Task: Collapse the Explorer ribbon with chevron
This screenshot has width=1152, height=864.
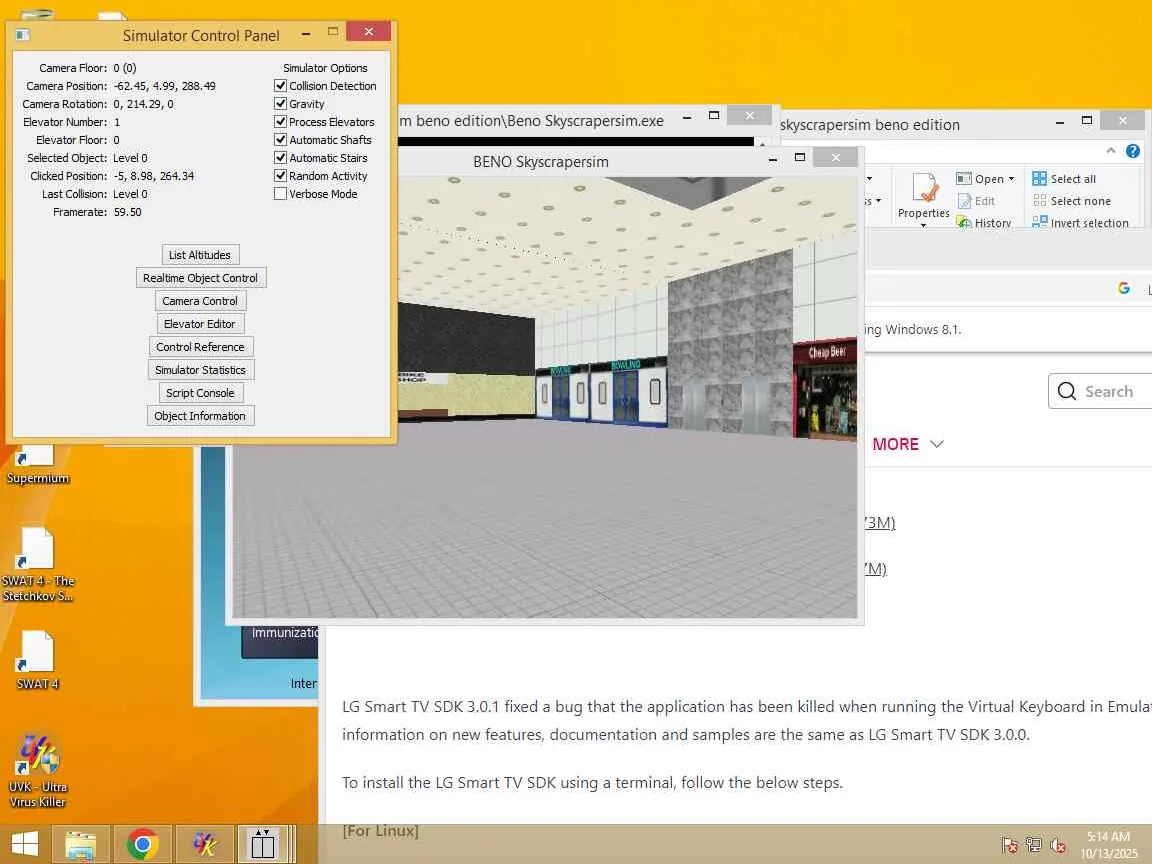Action: [x=1111, y=151]
